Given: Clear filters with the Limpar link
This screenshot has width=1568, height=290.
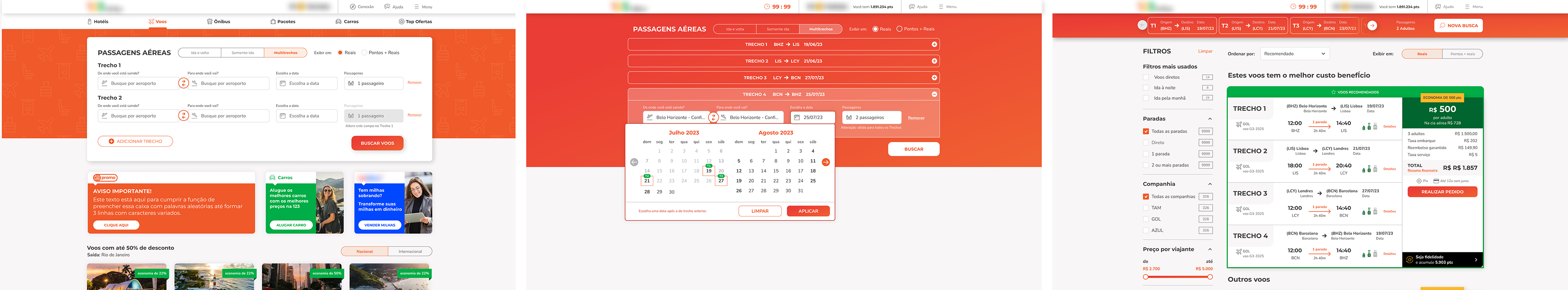Looking at the screenshot, I should 1205,51.
